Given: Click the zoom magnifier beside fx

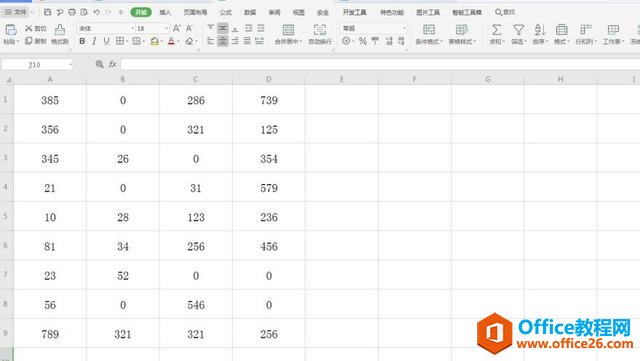Looking at the screenshot, I should (99, 64).
